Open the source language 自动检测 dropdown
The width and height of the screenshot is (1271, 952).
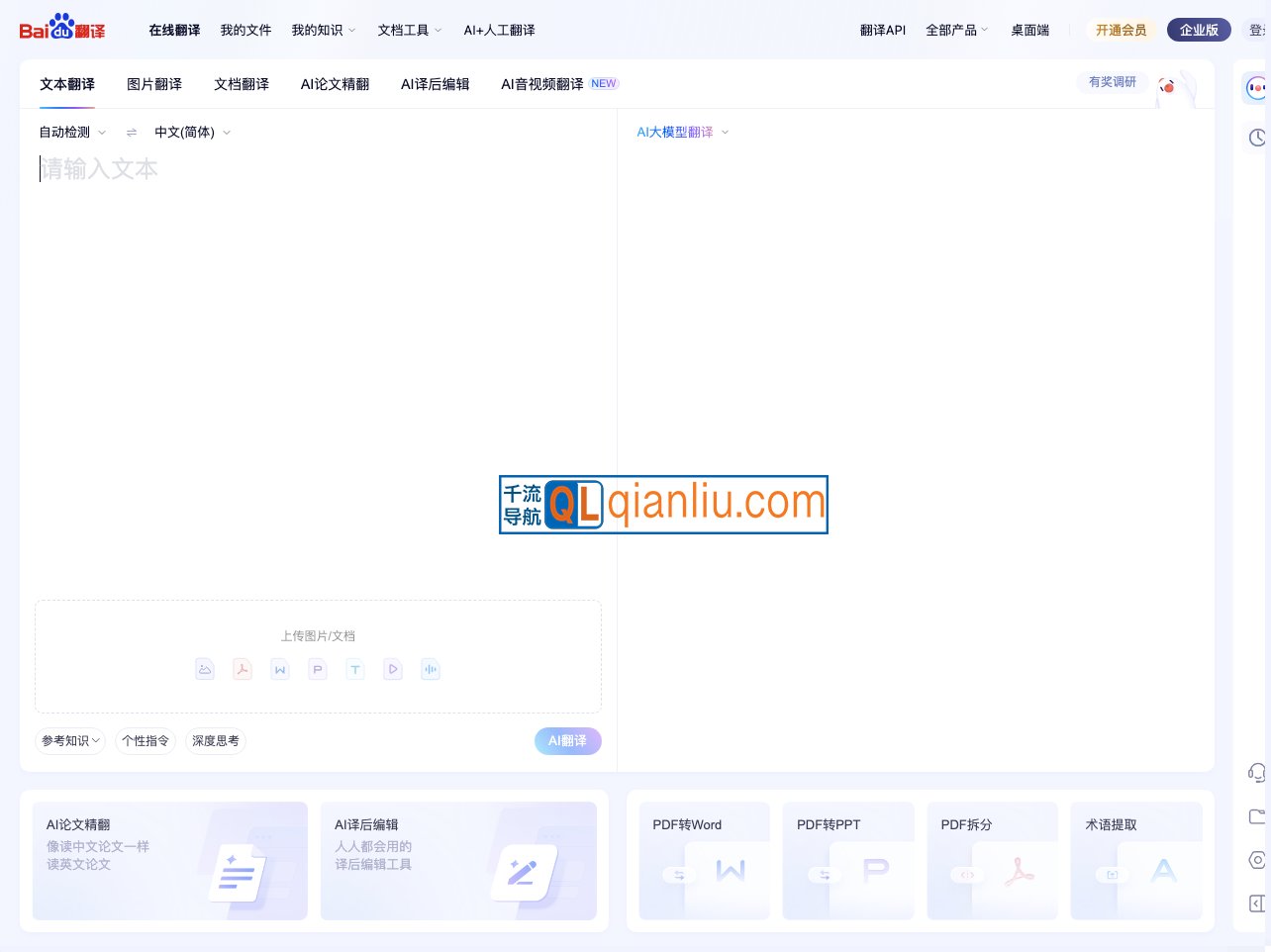[69, 132]
